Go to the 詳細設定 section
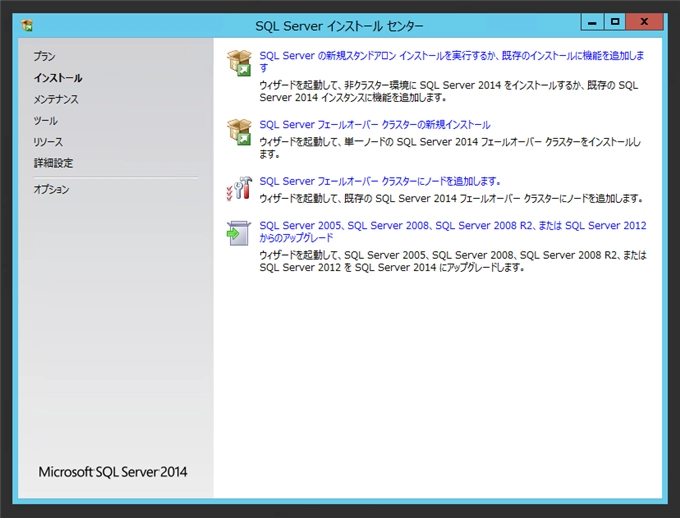The width and height of the screenshot is (680, 518). pyautogui.click(x=53, y=163)
